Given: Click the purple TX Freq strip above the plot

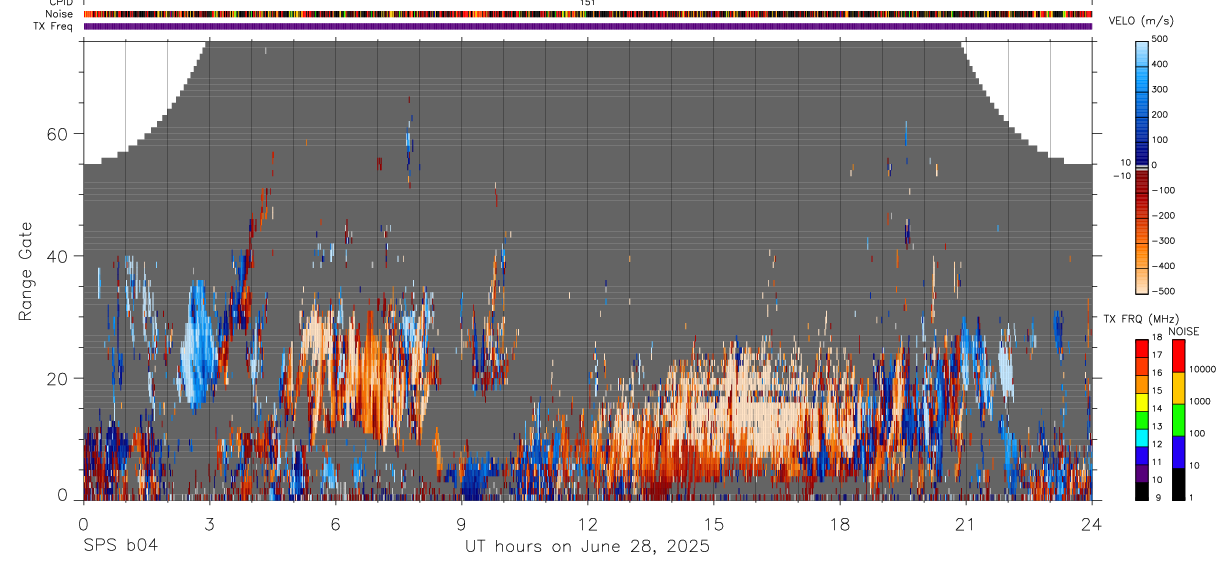Looking at the screenshot, I should [x=588, y=26].
